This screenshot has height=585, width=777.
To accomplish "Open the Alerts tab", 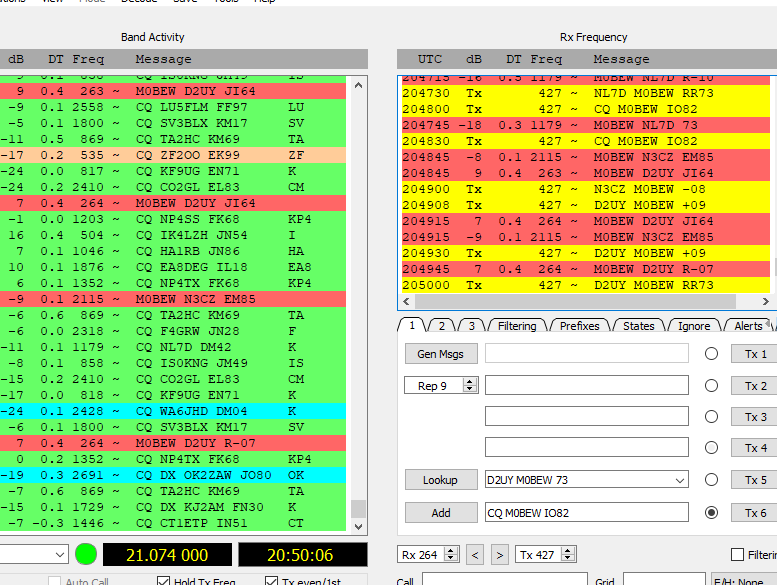I will tap(748, 325).
